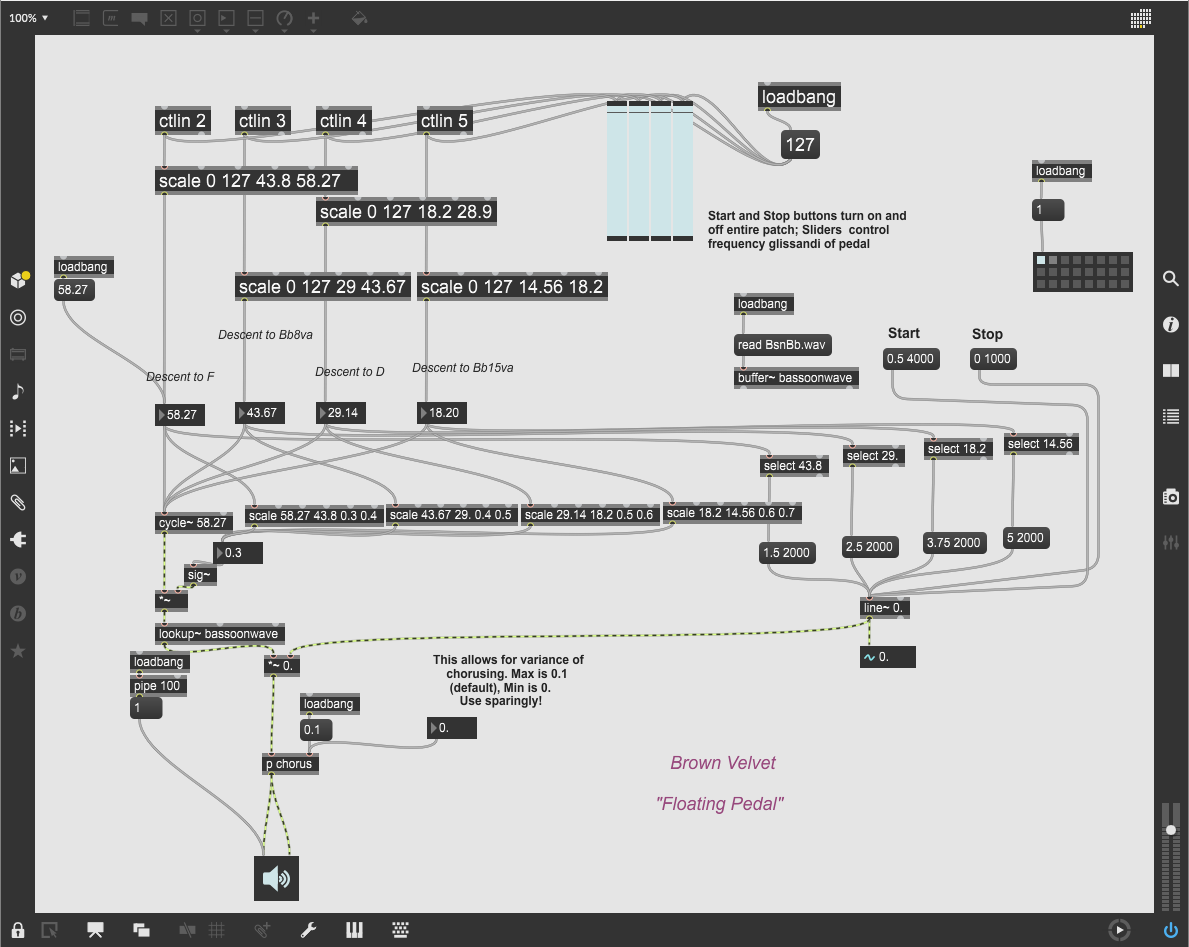Open the Audio notes browser in left sidebar
The image size is (1189, 947).
[18, 391]
